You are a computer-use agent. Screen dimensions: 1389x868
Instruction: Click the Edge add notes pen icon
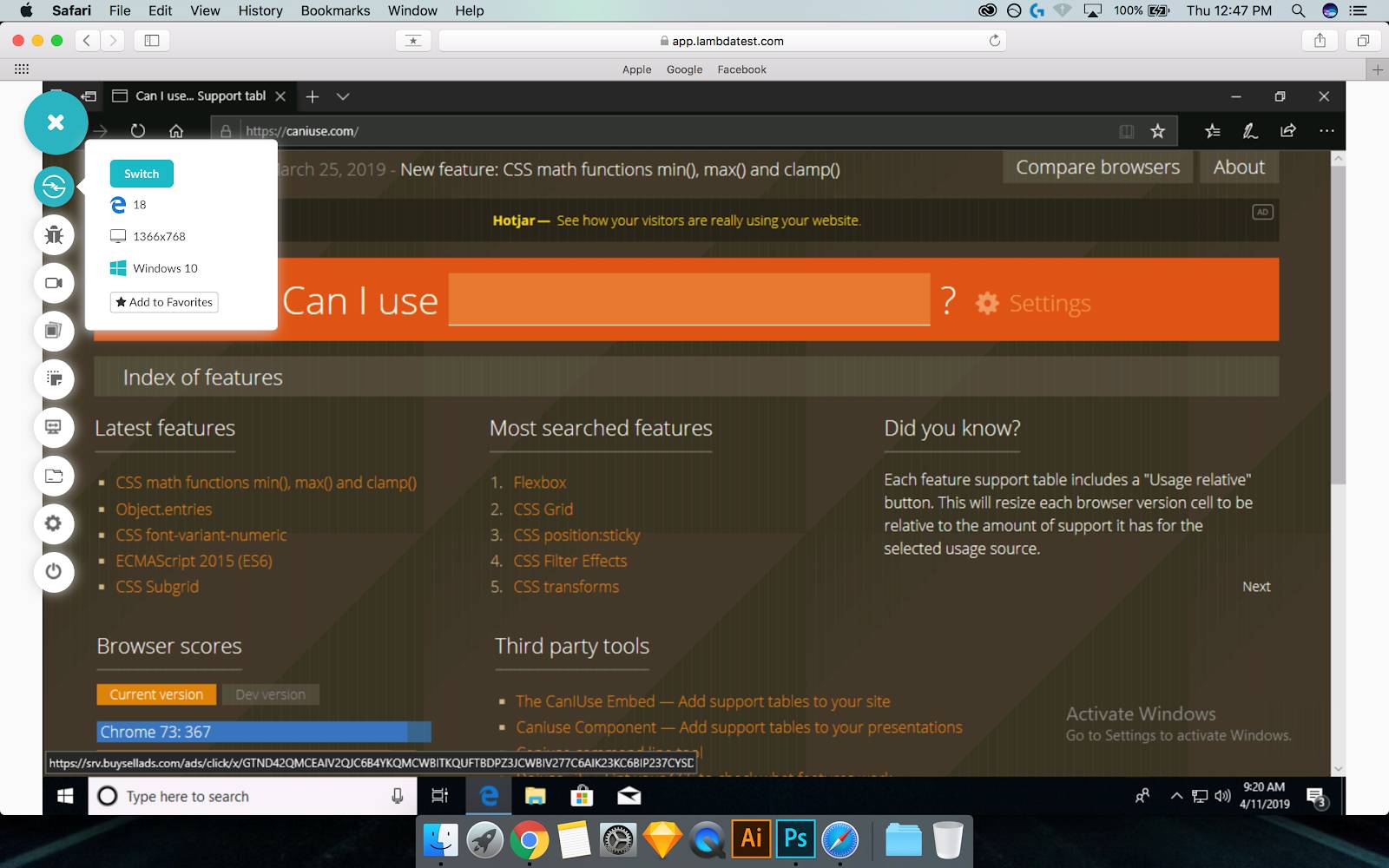(1250, 131)
